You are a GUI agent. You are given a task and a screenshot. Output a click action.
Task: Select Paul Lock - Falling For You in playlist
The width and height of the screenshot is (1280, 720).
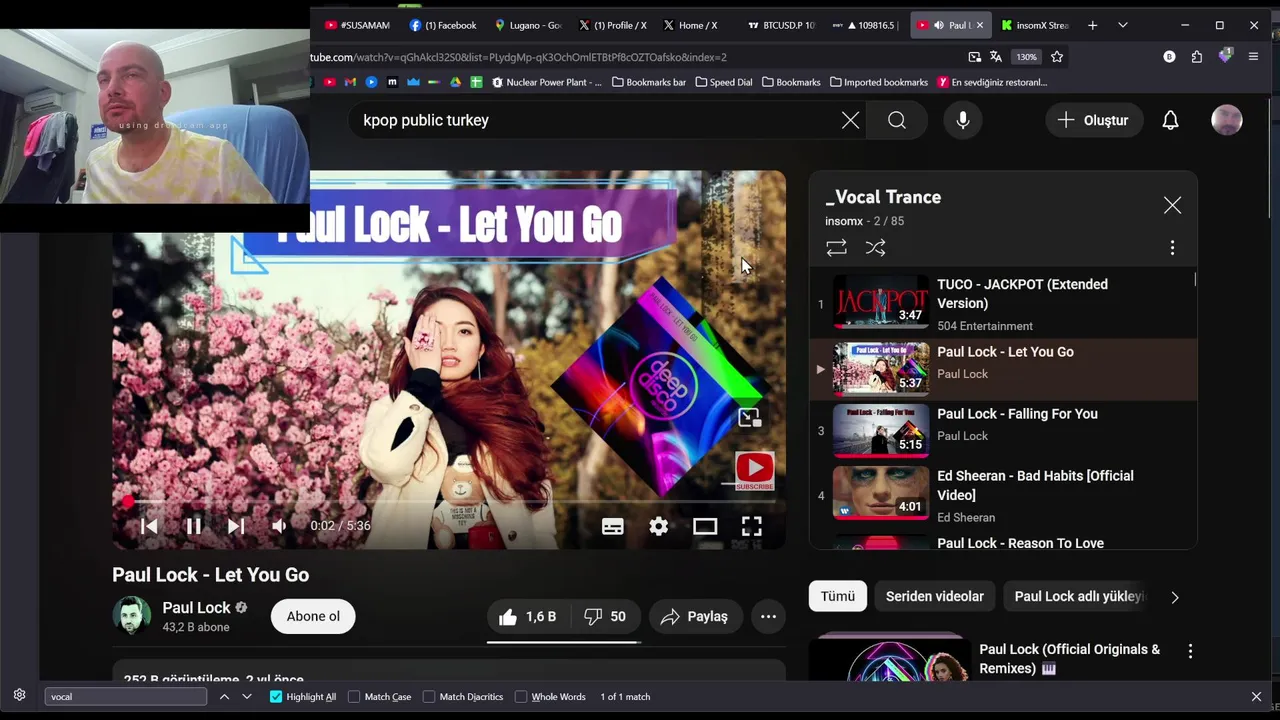(x=1003, y=431)
